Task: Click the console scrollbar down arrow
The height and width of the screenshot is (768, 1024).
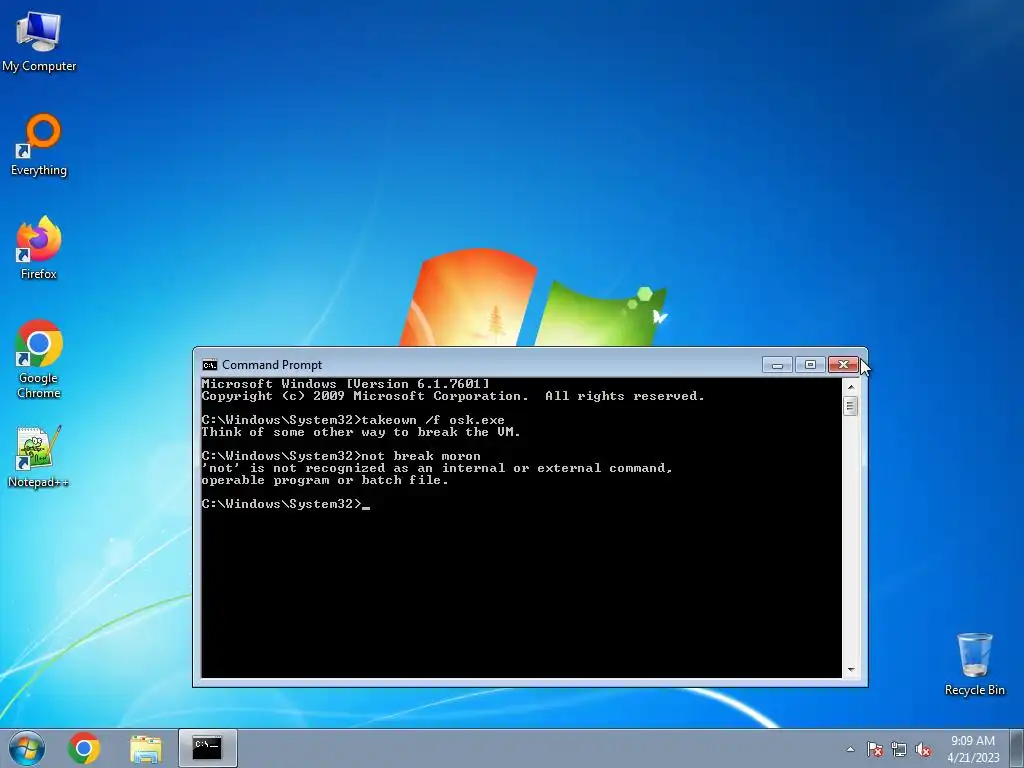Action: coord(850,669)
